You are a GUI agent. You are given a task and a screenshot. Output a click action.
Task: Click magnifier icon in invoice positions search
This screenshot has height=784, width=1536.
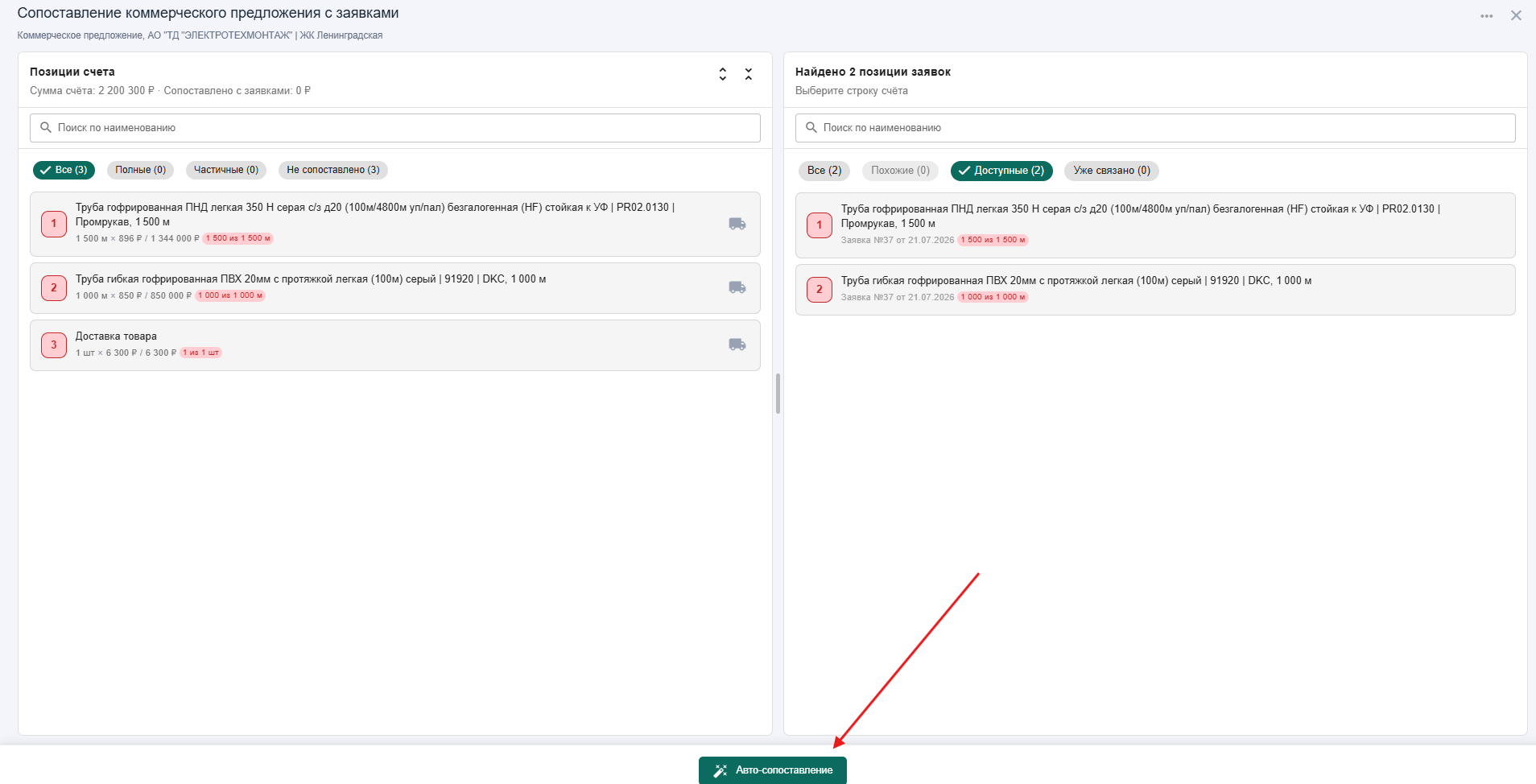(x=46, y=127)
